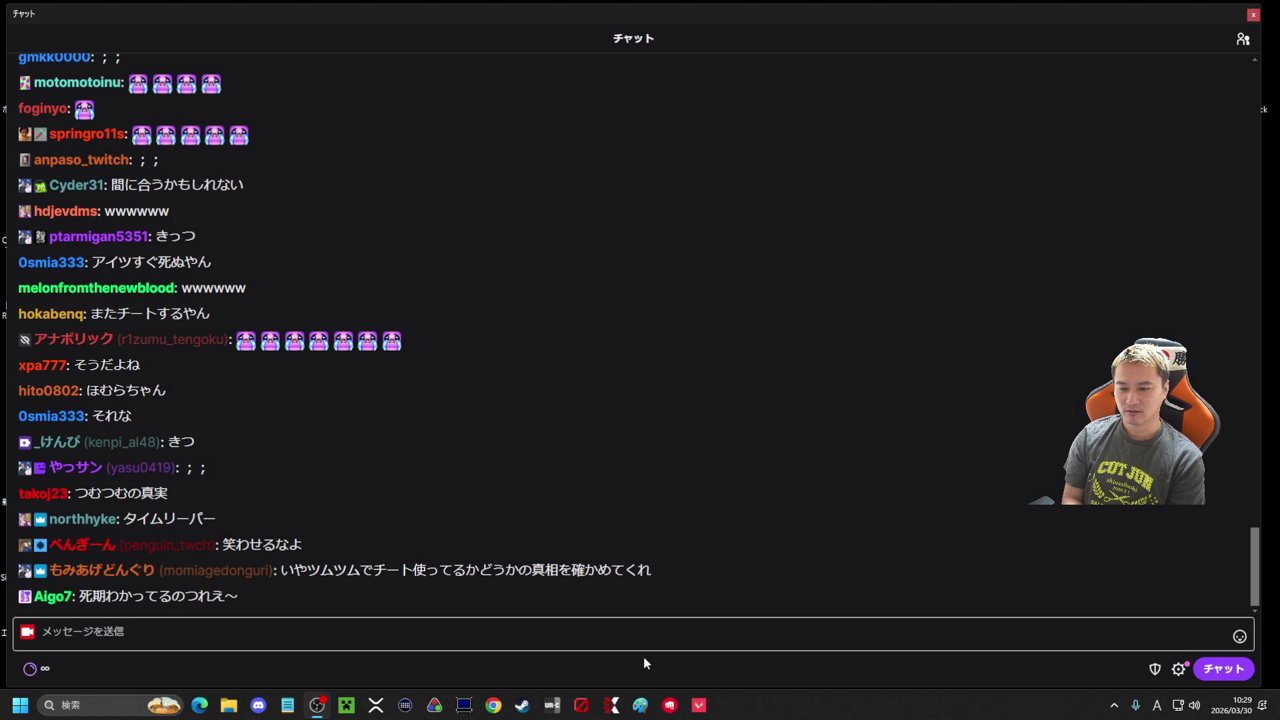Click the subscriber badge beside やっサン
The image size is (1280, 720).
click(40, 467)
